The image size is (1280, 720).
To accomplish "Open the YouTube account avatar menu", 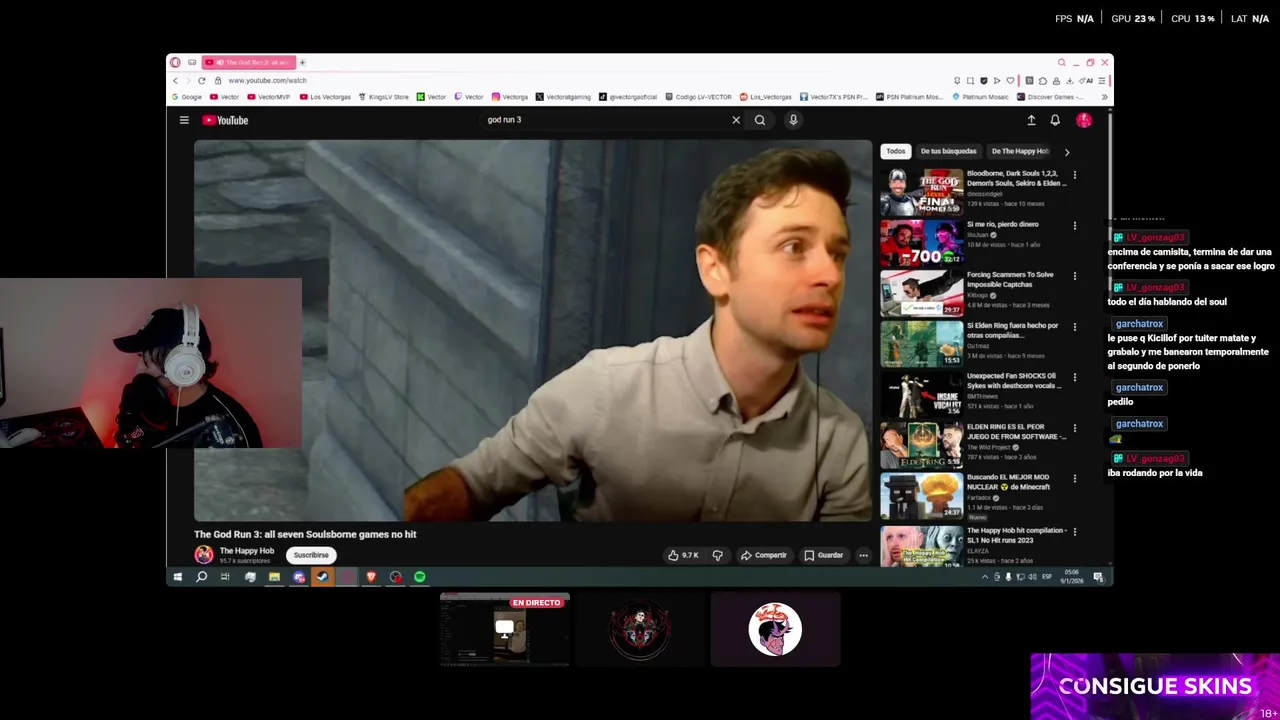I will [1084, 120].
